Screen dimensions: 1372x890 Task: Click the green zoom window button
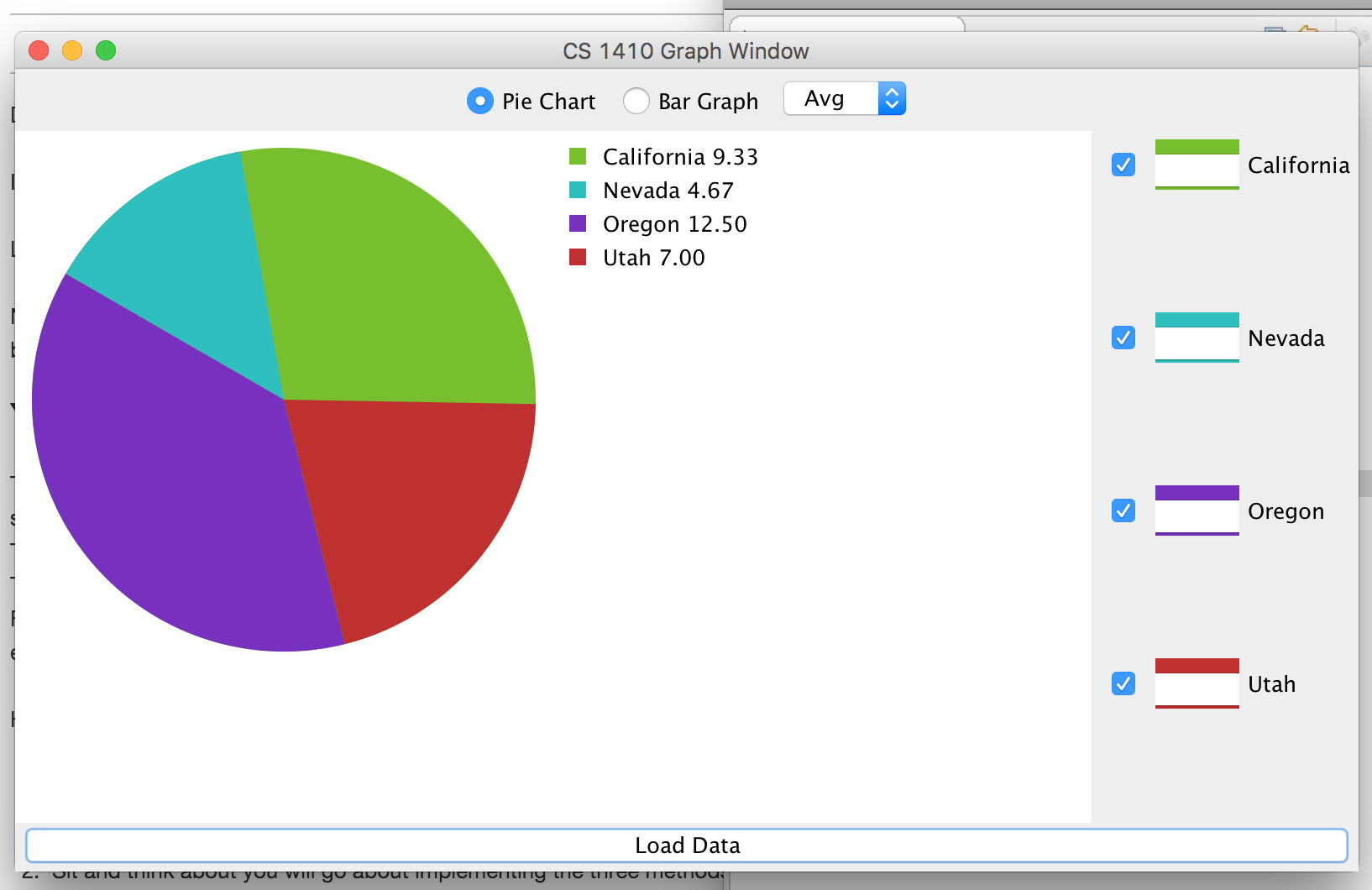click(106, 50)
